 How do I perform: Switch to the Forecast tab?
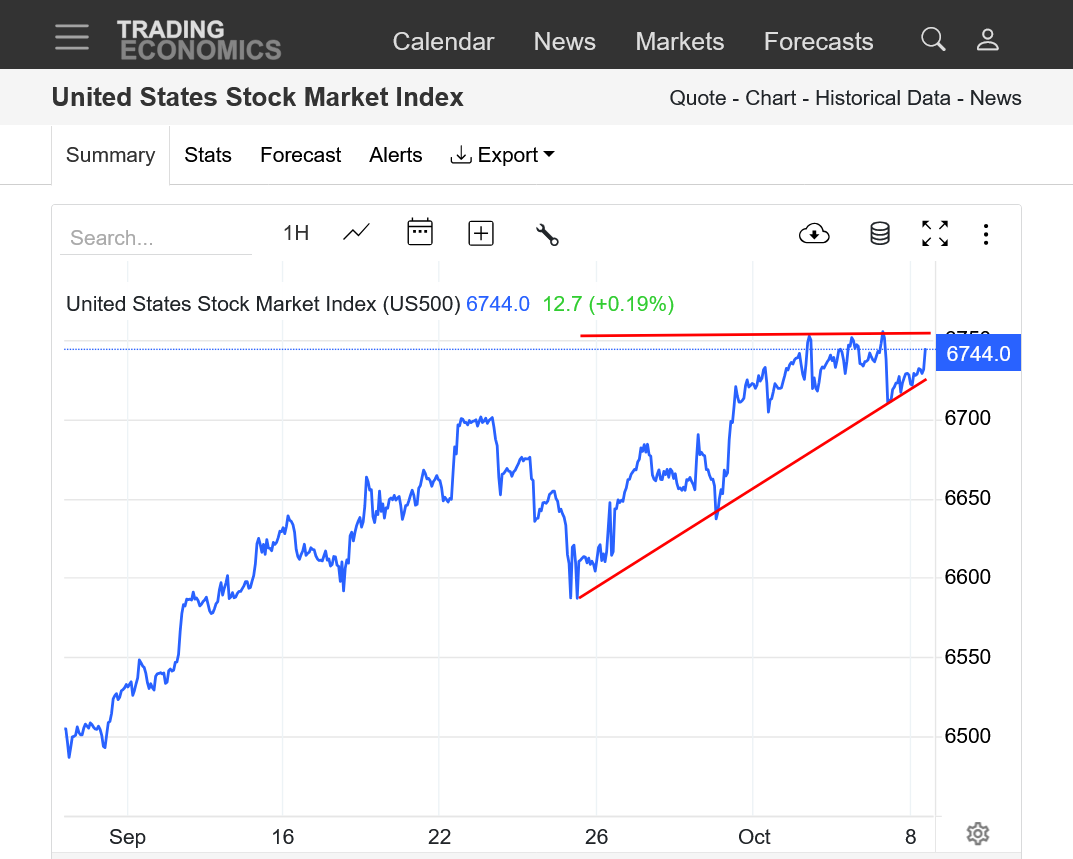(x=301, y=155)
